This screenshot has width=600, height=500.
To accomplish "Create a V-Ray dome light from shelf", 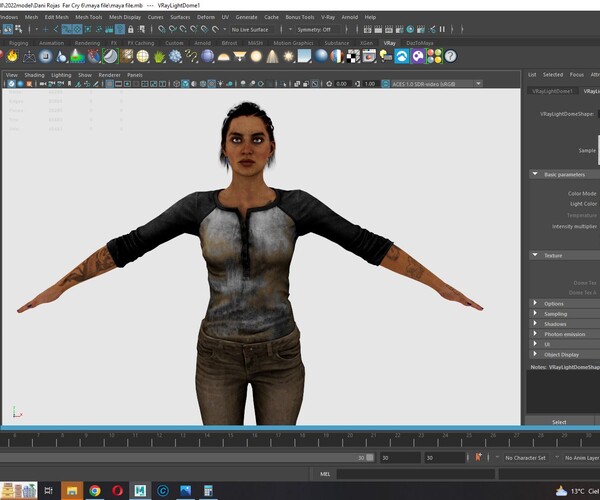I will tap(223, 57).
